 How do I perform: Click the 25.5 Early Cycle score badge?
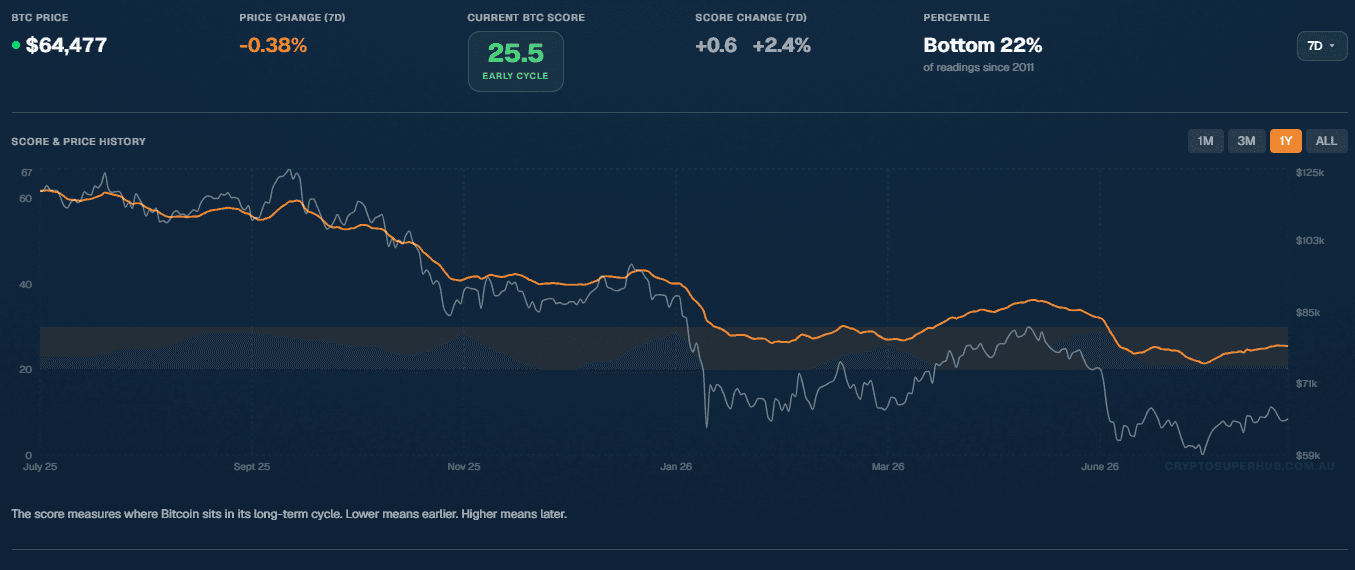click(x=515, y=61)
